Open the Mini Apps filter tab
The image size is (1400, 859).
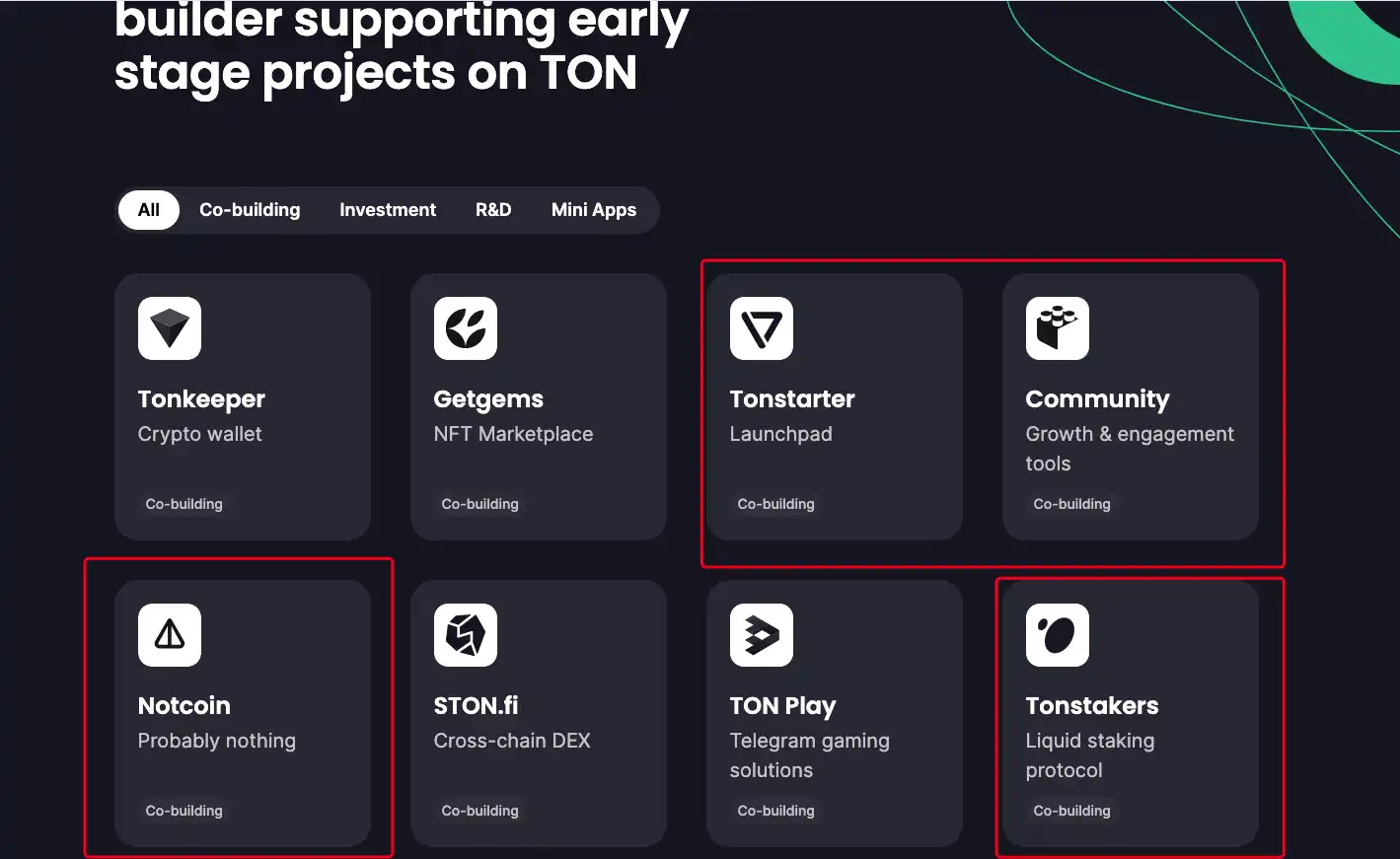click(594, 210)
